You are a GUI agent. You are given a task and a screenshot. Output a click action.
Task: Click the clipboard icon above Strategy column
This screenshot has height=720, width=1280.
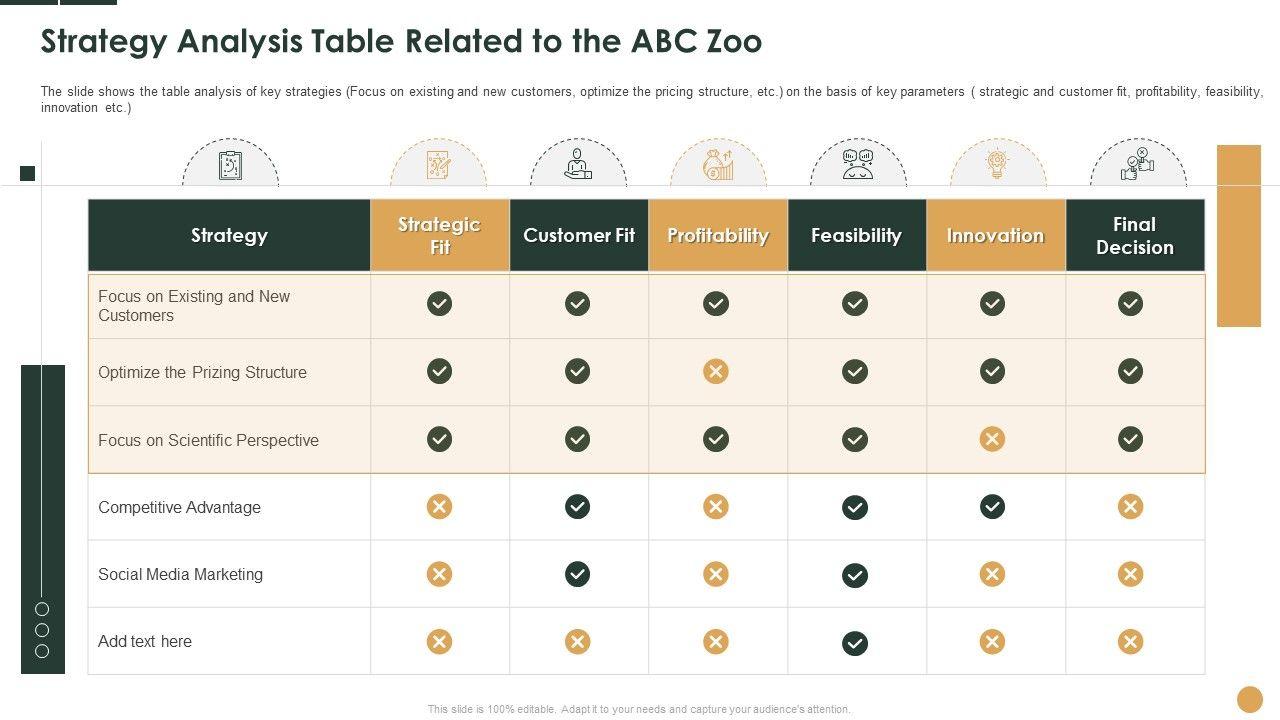pyautogui.click(x=230, y=165)
